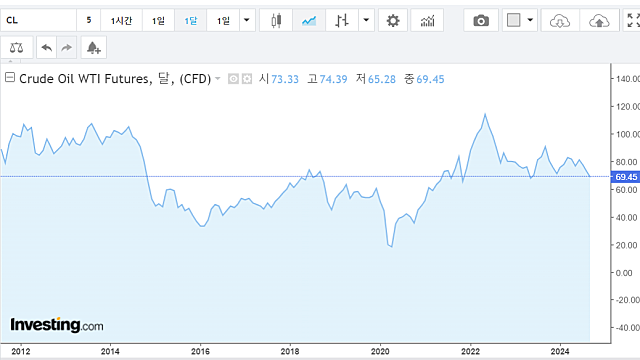The image size is (640, 360).
Task: Toggle fullscreen mode icon
Action: click(632, 20)
